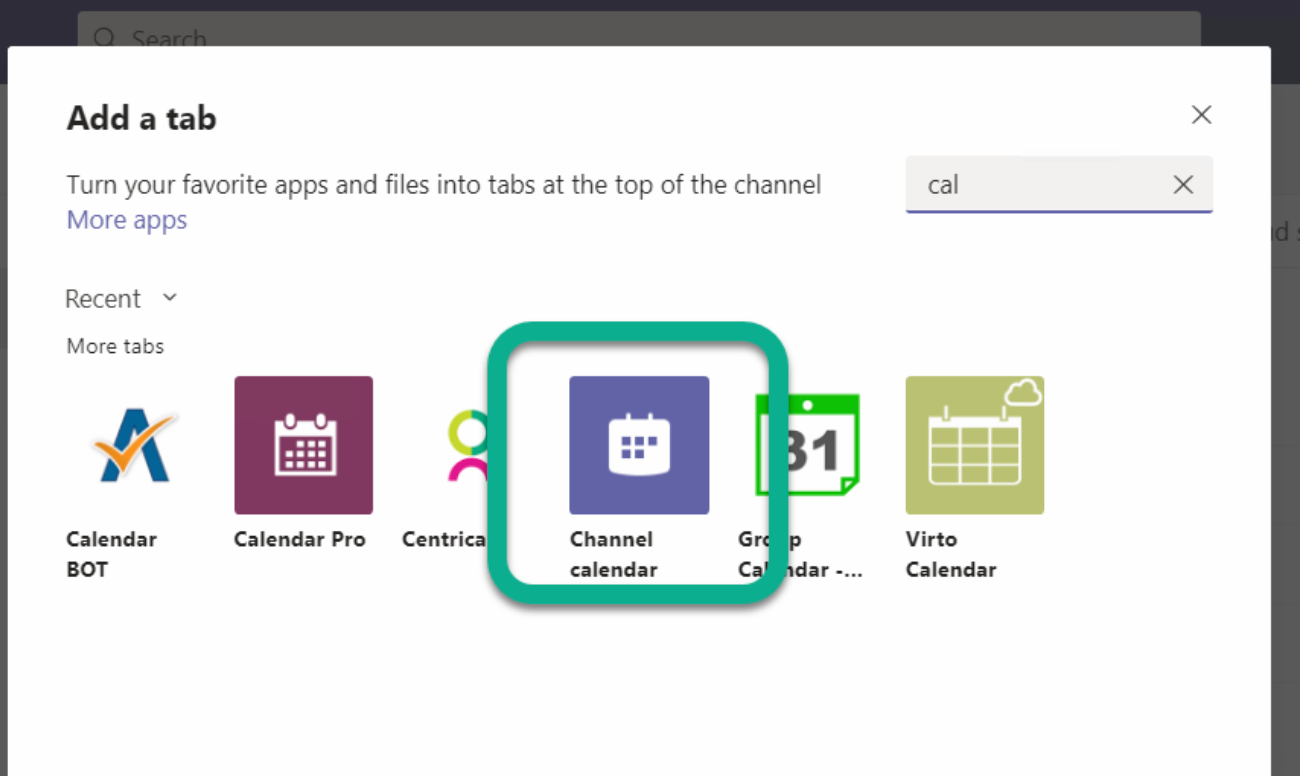Screen dimensions: 1300x780
Task: Select the Virto Calendar app
Action: click(x=974, y=445)
